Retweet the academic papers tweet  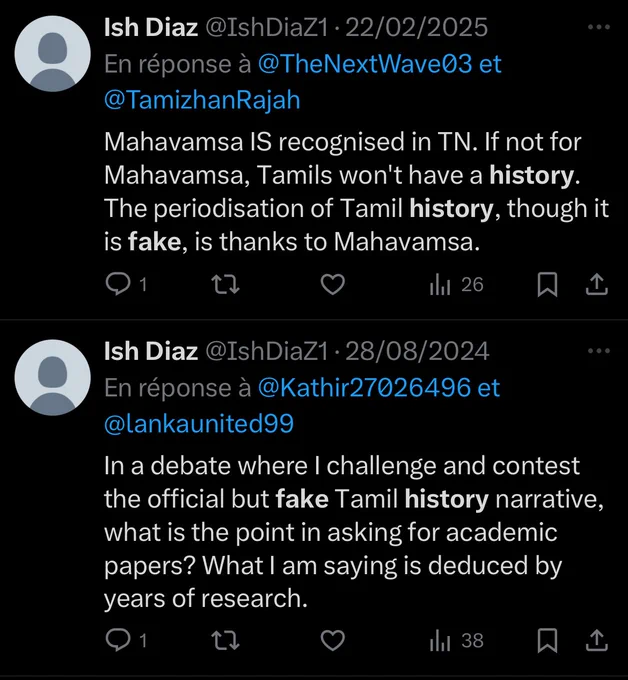click(x=225, y=640)
